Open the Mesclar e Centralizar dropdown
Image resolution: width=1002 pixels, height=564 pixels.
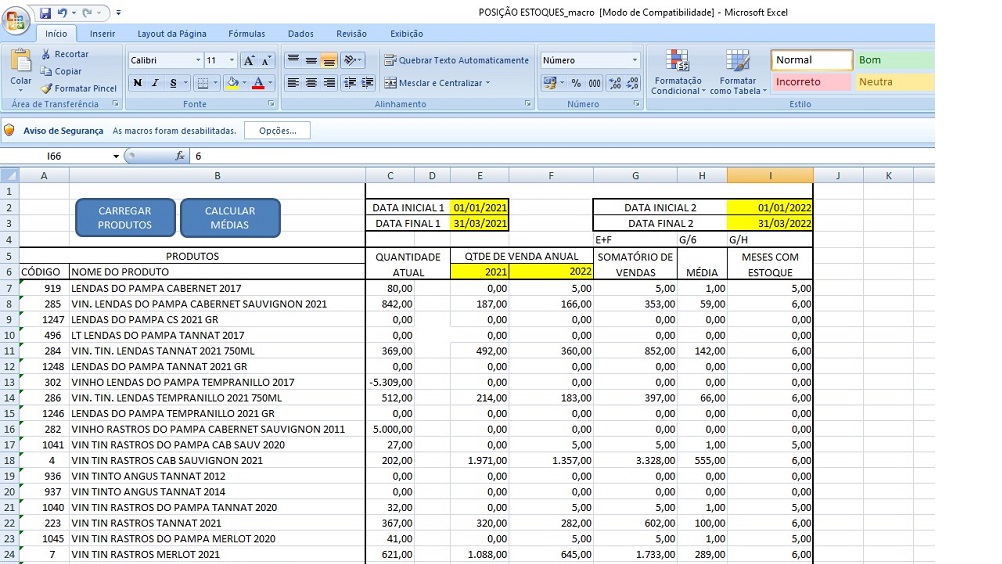click(x=487, y=83)
